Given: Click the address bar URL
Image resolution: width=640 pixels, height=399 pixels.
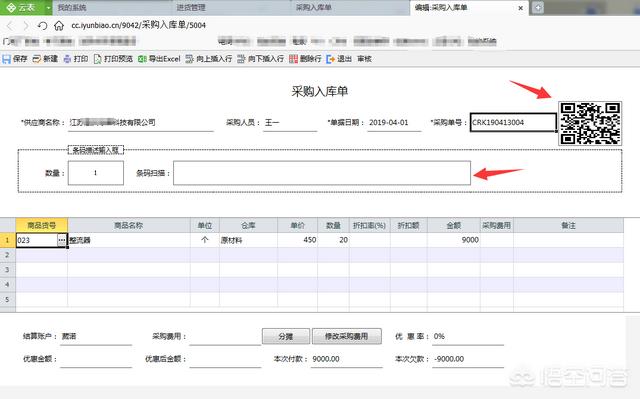Looking at the screenshot, I should (138, 25).
